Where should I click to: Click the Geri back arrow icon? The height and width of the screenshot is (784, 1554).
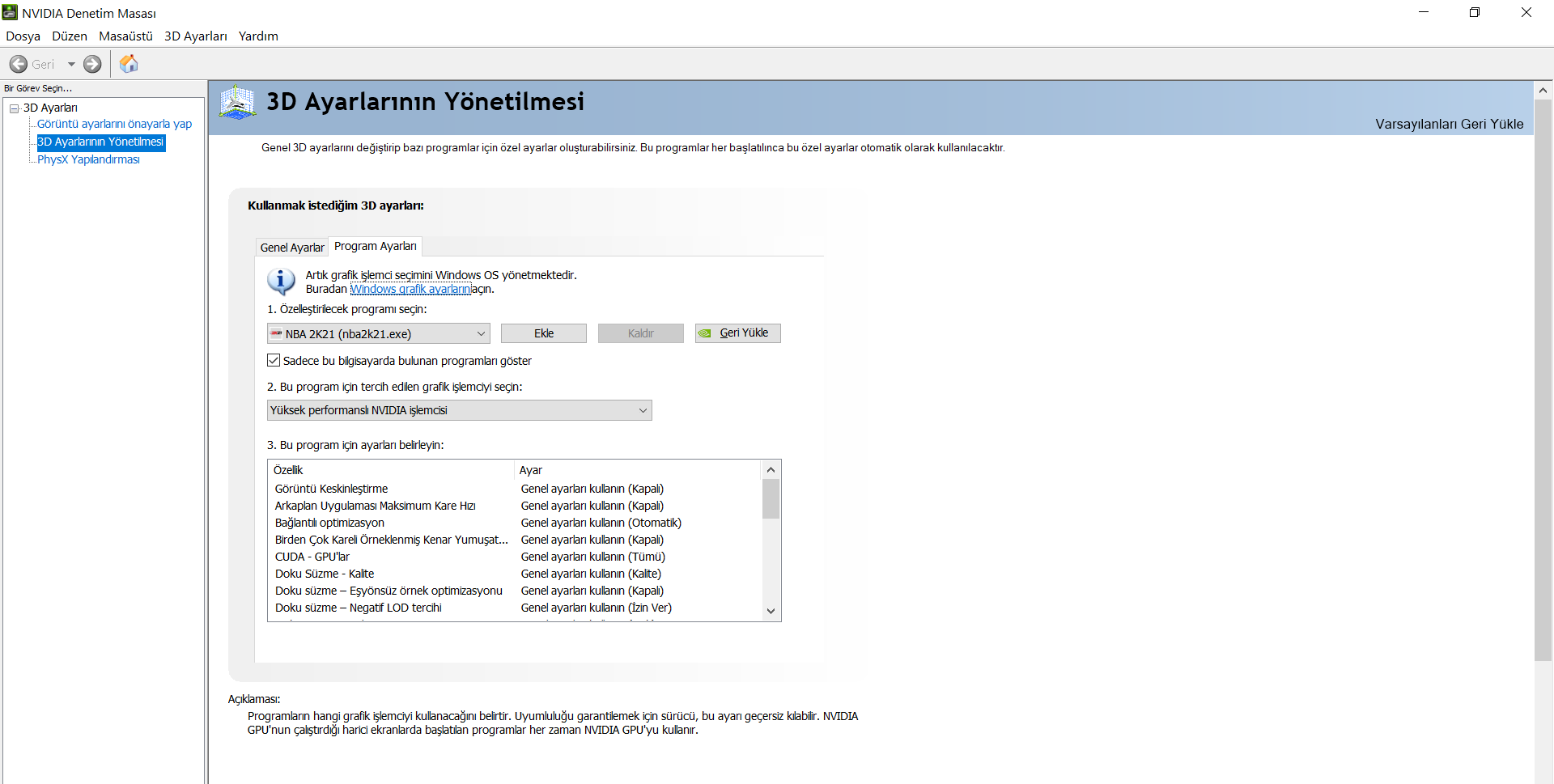click(19, 64)
